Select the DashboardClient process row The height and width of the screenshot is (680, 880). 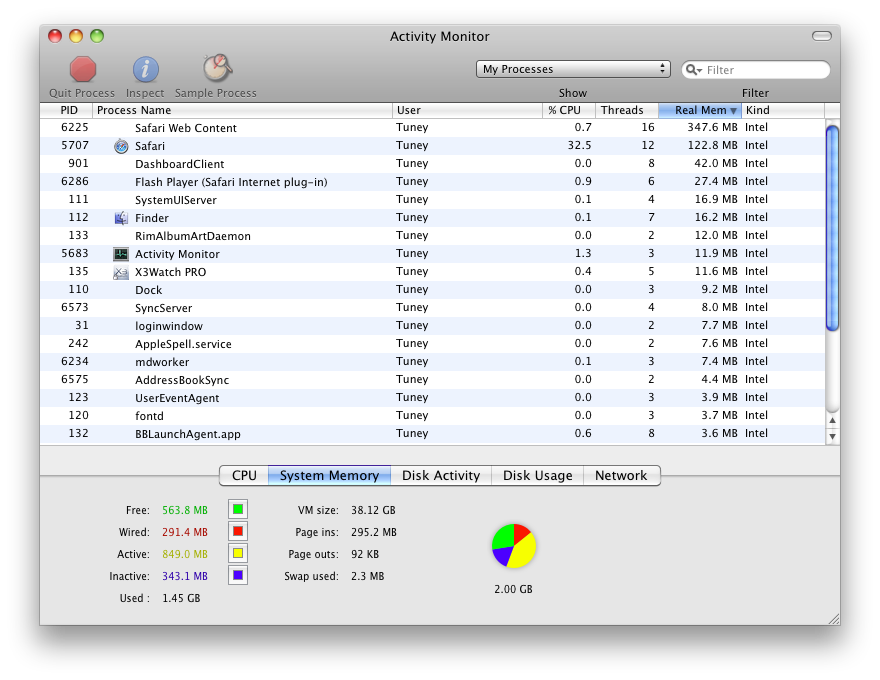[432, 164]
